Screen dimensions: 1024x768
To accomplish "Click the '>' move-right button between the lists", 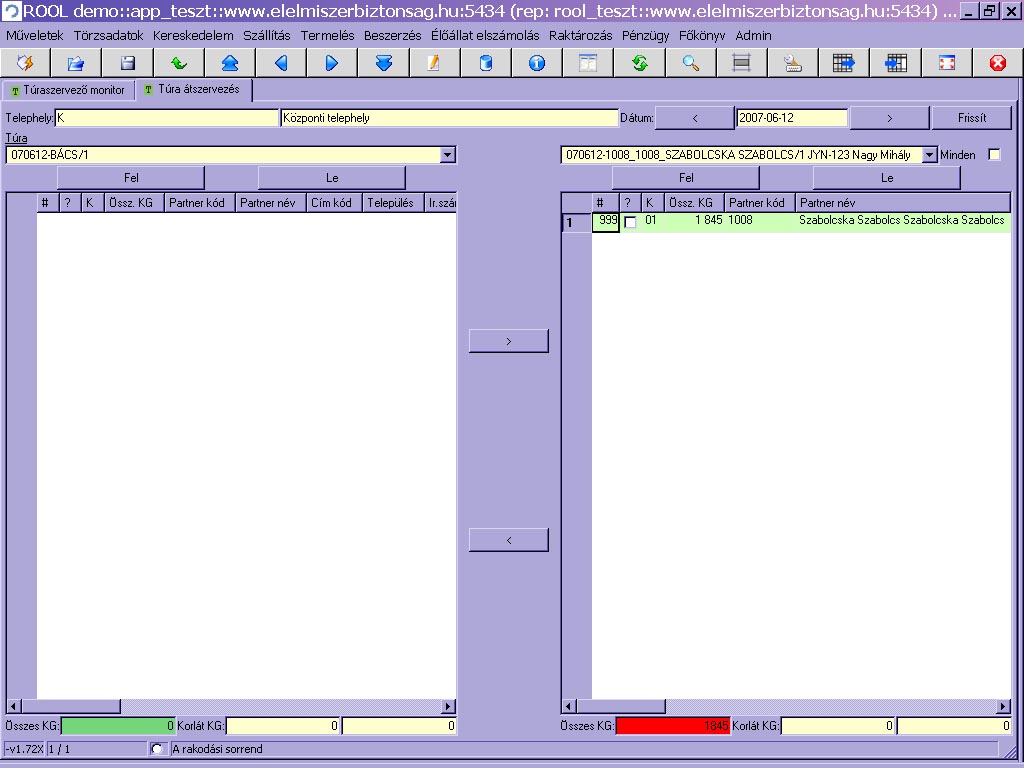I will coord(508,341).
